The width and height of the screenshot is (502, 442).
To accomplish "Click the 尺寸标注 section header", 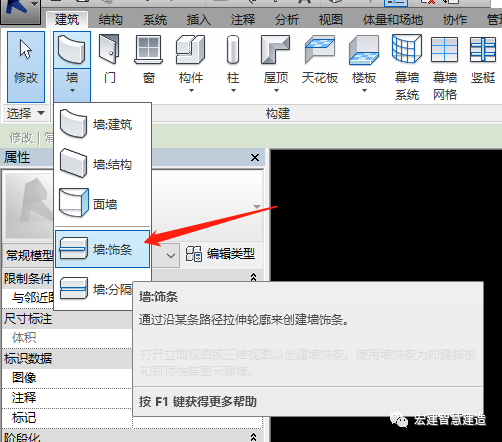I will [x=67, y=319].
